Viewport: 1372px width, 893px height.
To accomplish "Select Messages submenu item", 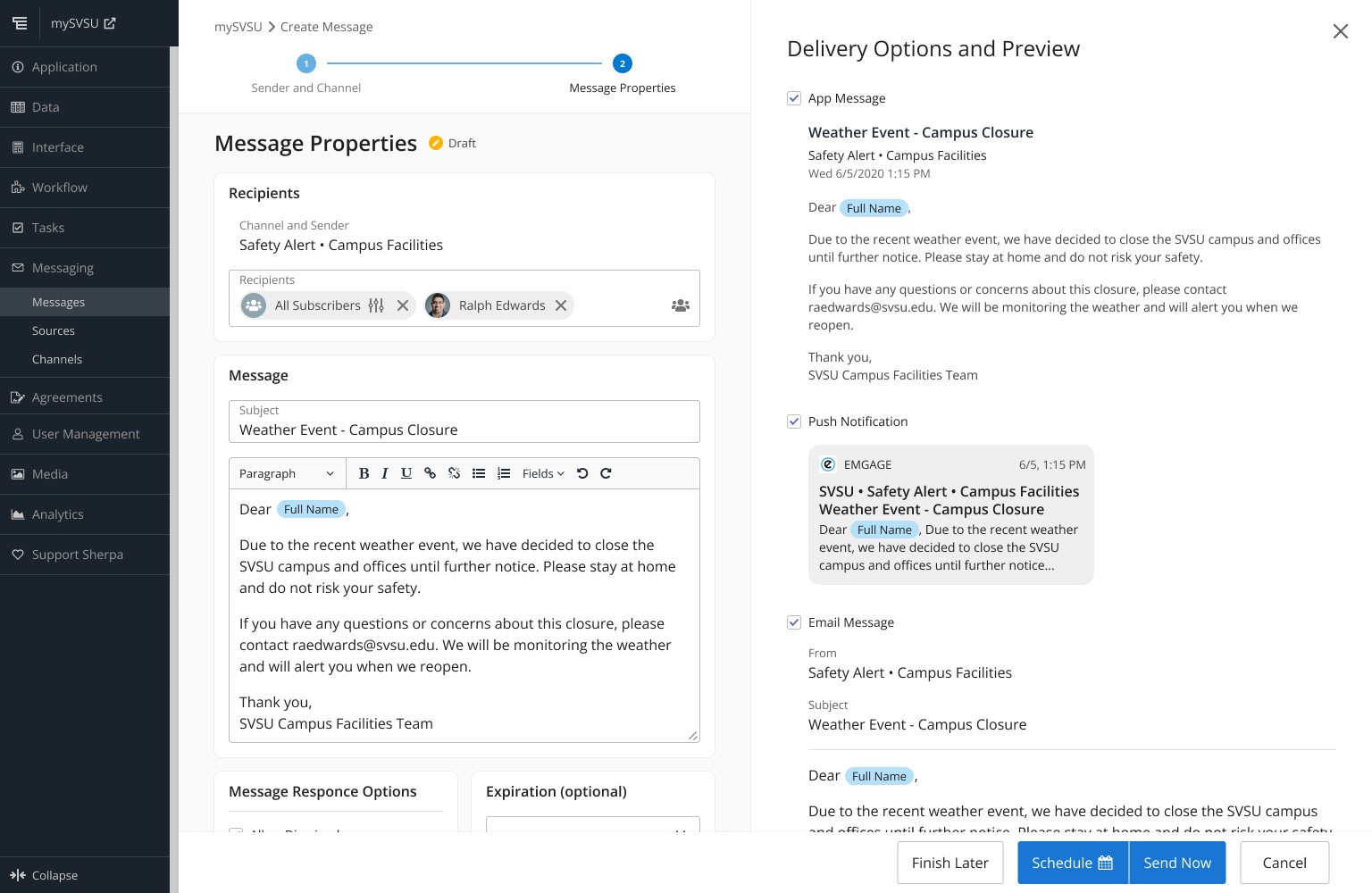I will 85,302.
